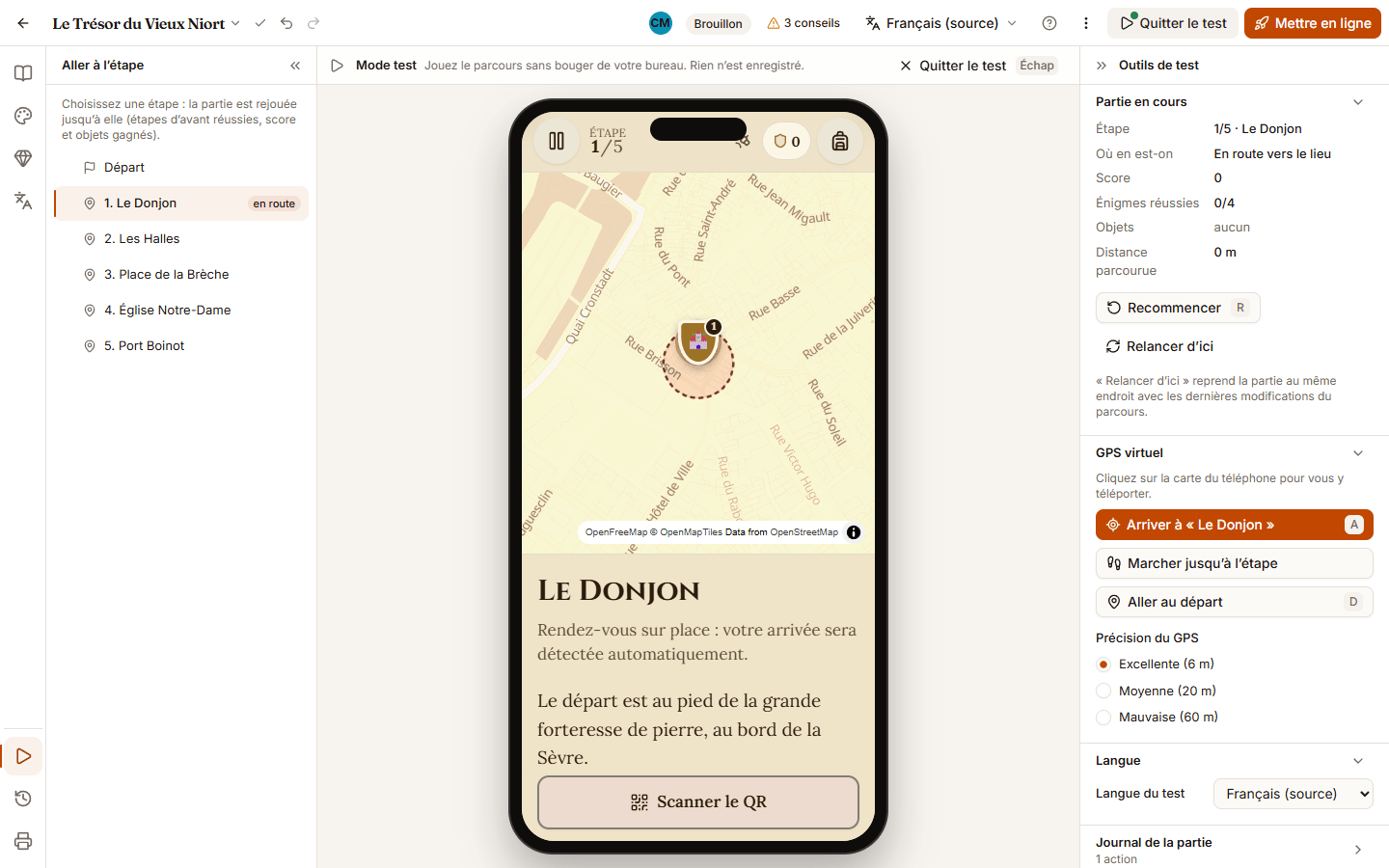Click the Donjon castle marker on map
Image resolution: width=1389 pixels, height=868 pixels.
click(698, 342)
